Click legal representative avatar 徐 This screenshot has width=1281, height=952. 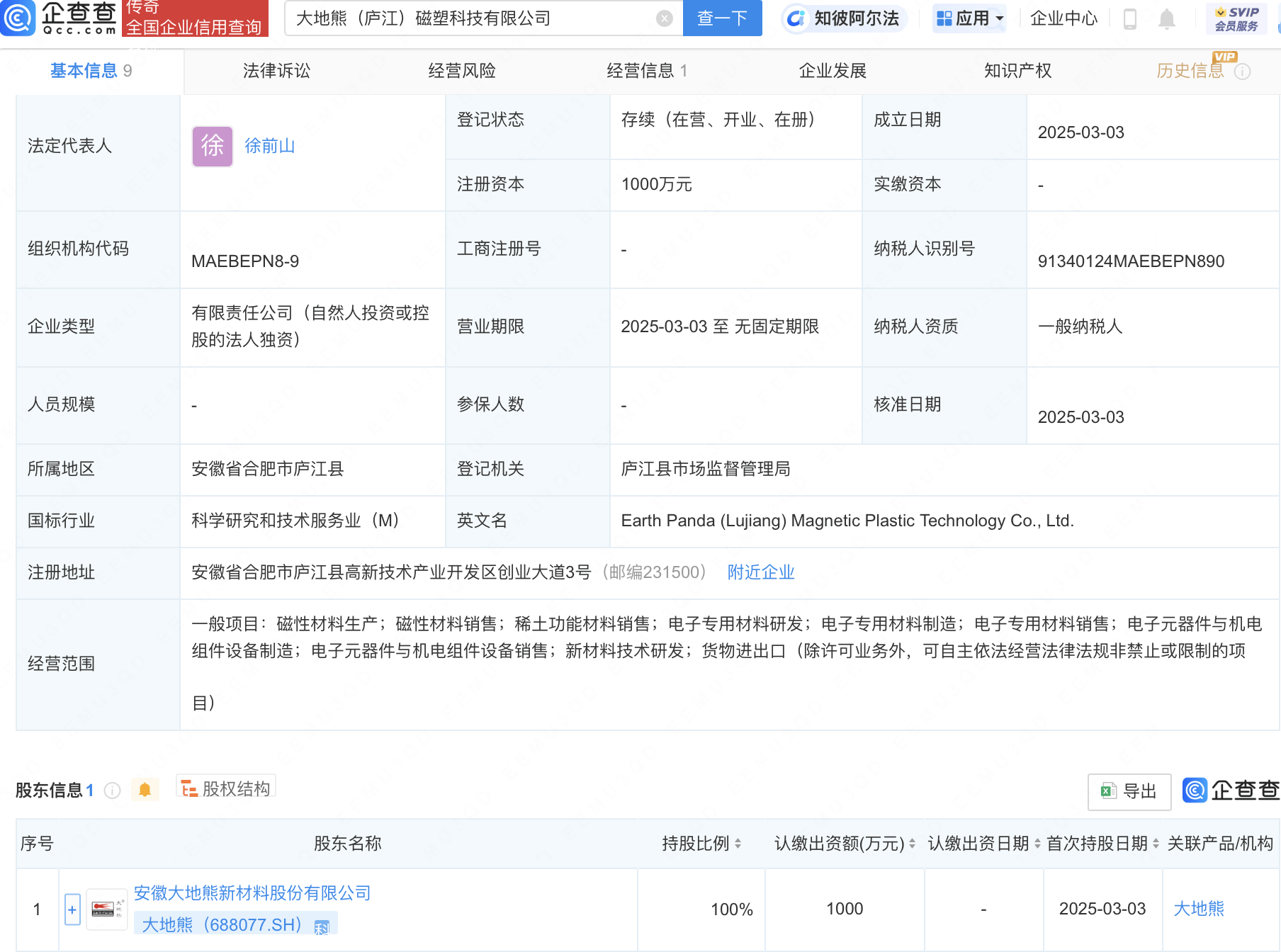pos(213,147)
